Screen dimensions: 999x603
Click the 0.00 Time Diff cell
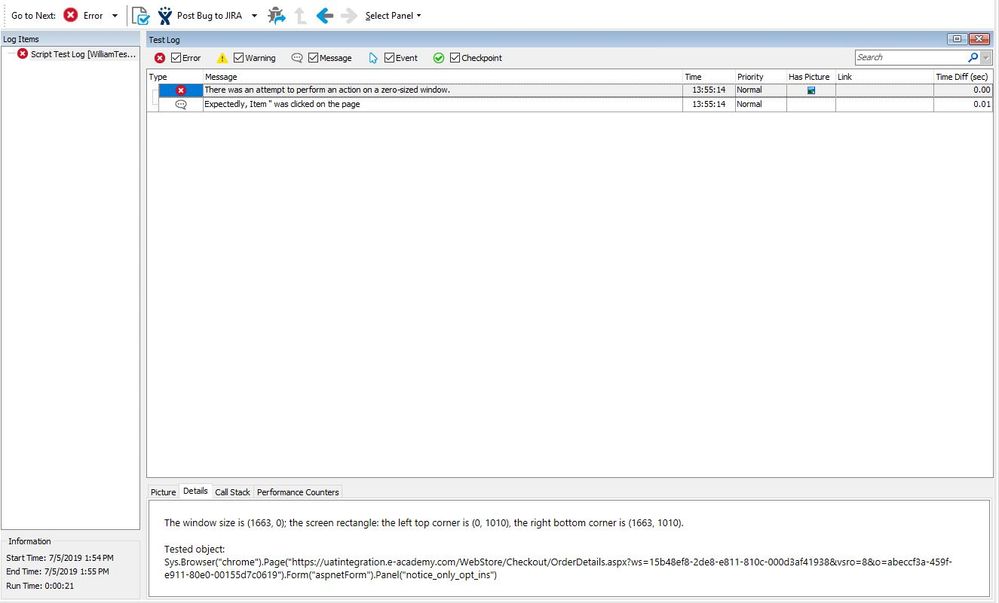[963, 90]
